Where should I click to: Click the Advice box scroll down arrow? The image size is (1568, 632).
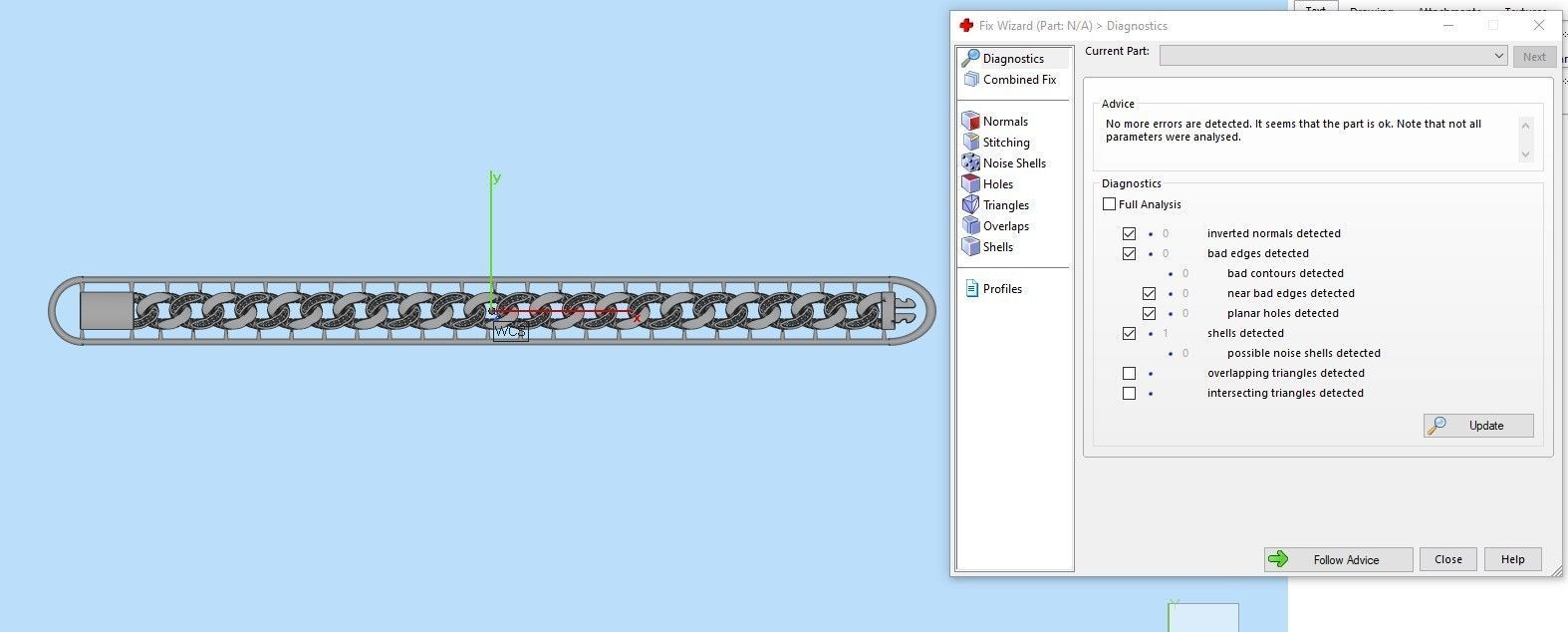1525,155
